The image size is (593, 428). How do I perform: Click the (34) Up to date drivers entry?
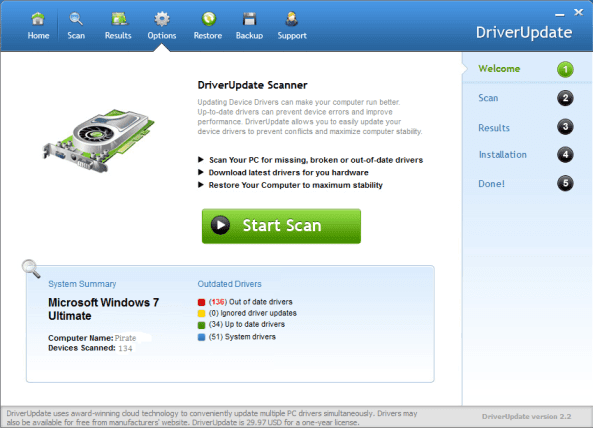click(x=247, y=324)
